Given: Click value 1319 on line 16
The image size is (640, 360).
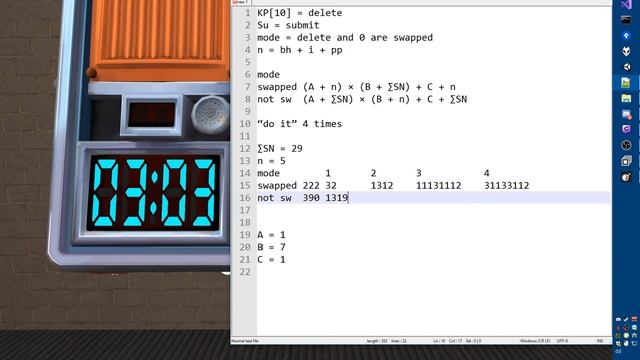Looking at the screenshot, I should [x=337, y=198].
